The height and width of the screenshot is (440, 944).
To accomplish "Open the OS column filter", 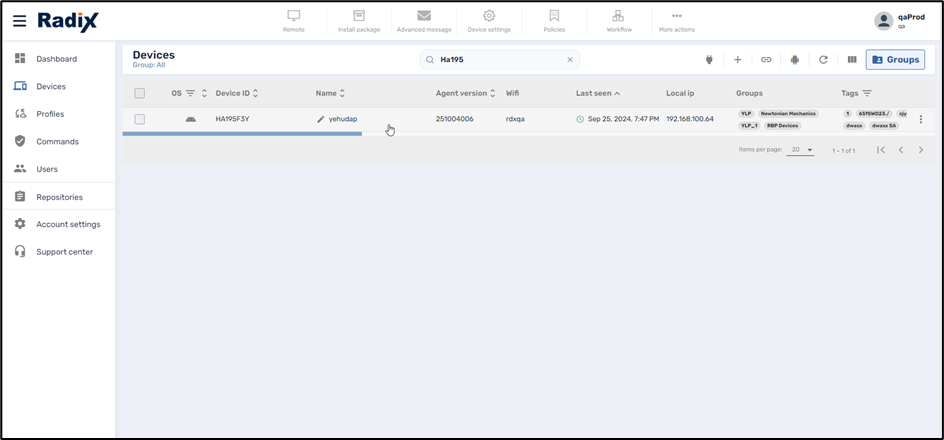I will [190, 93].
